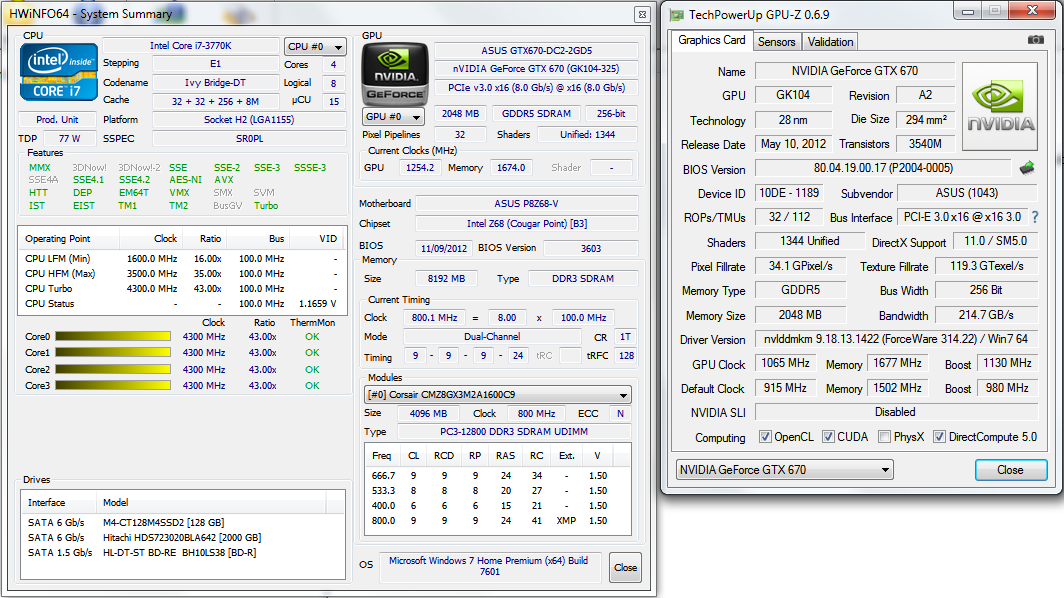The height and width of the screenshot is (598, 1064).
Task: Toggle the DirectCompute 5.0 checkbox
Action: pyautogui.click(x=939, y=437)
